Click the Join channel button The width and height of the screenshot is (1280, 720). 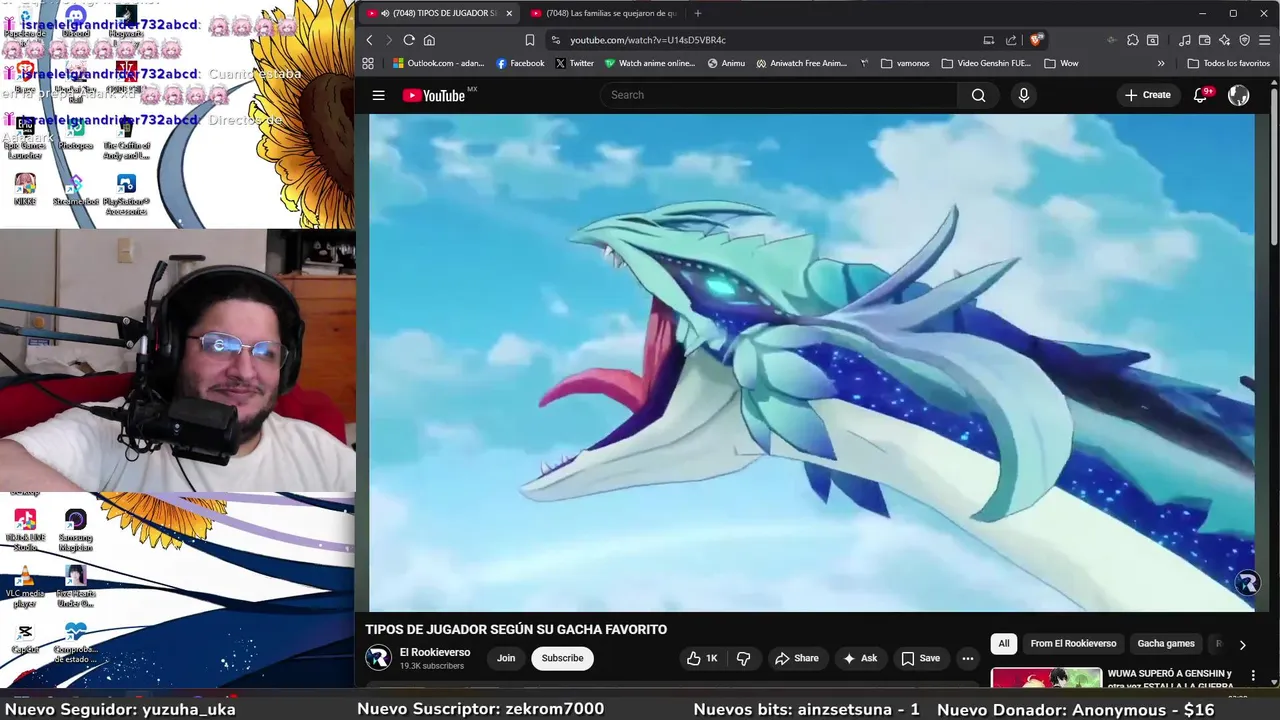click(x=506, y=658)
